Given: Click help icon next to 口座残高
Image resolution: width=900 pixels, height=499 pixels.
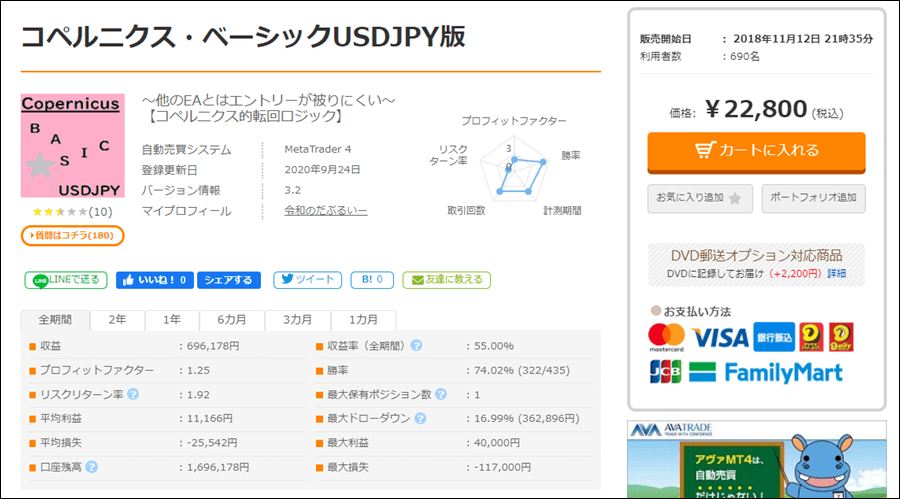Looking at the screenshot, I should point(92,467).
